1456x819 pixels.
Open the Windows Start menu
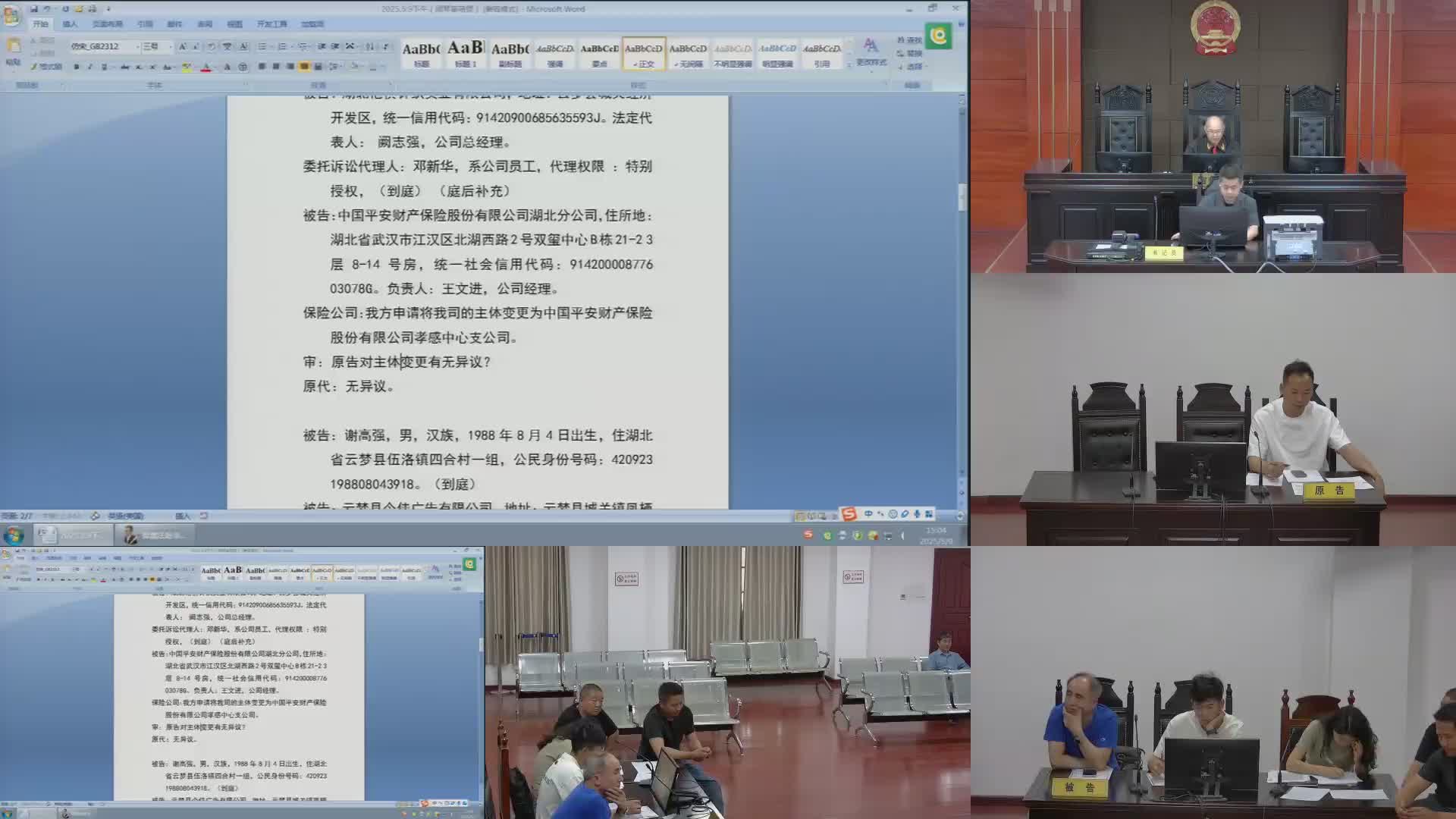[x=14, y=535]
